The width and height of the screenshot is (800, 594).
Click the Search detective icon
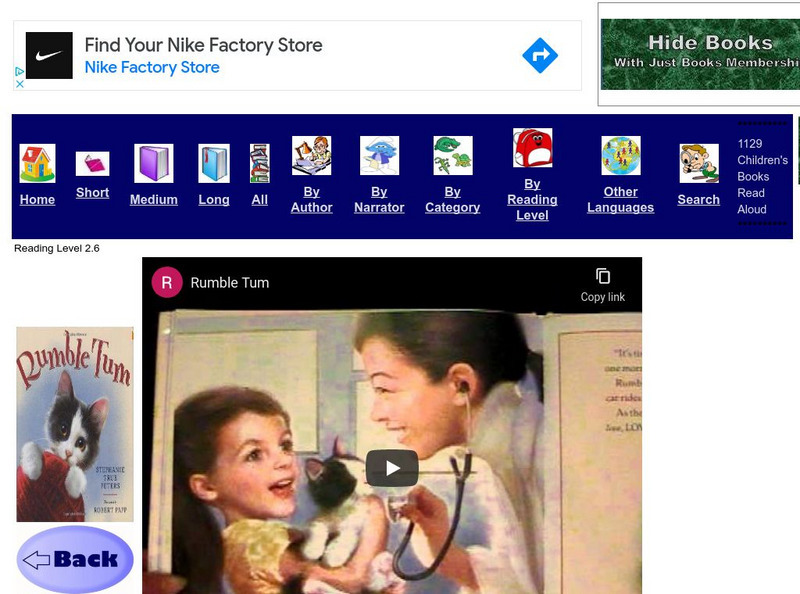(x=699, y=163)
